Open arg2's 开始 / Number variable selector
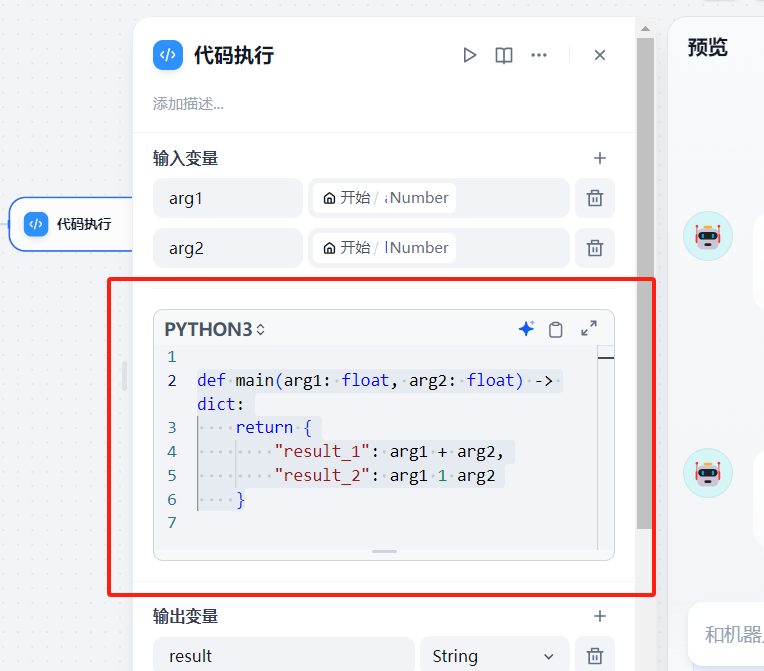This screenshot has height=671, width=764. pyautogui.click(x=439, y=248)
